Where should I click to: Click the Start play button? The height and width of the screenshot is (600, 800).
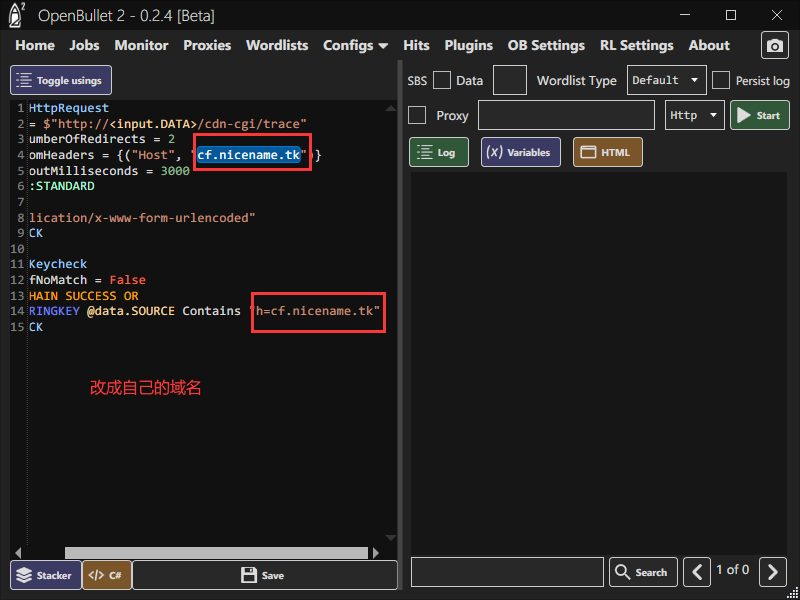[x=759, y=115]
